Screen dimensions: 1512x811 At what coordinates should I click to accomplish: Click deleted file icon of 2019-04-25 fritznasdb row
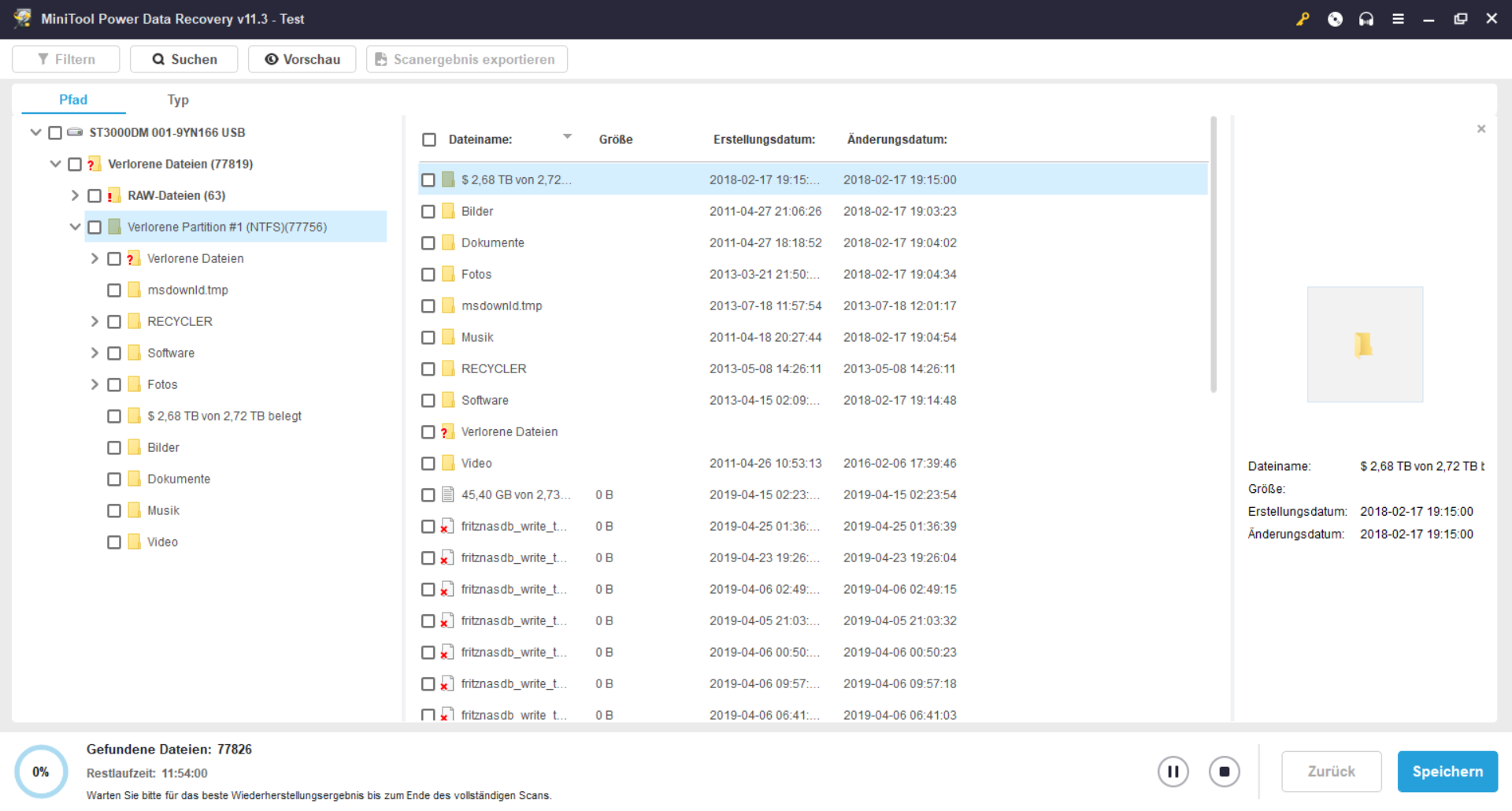tap(447, 526)
